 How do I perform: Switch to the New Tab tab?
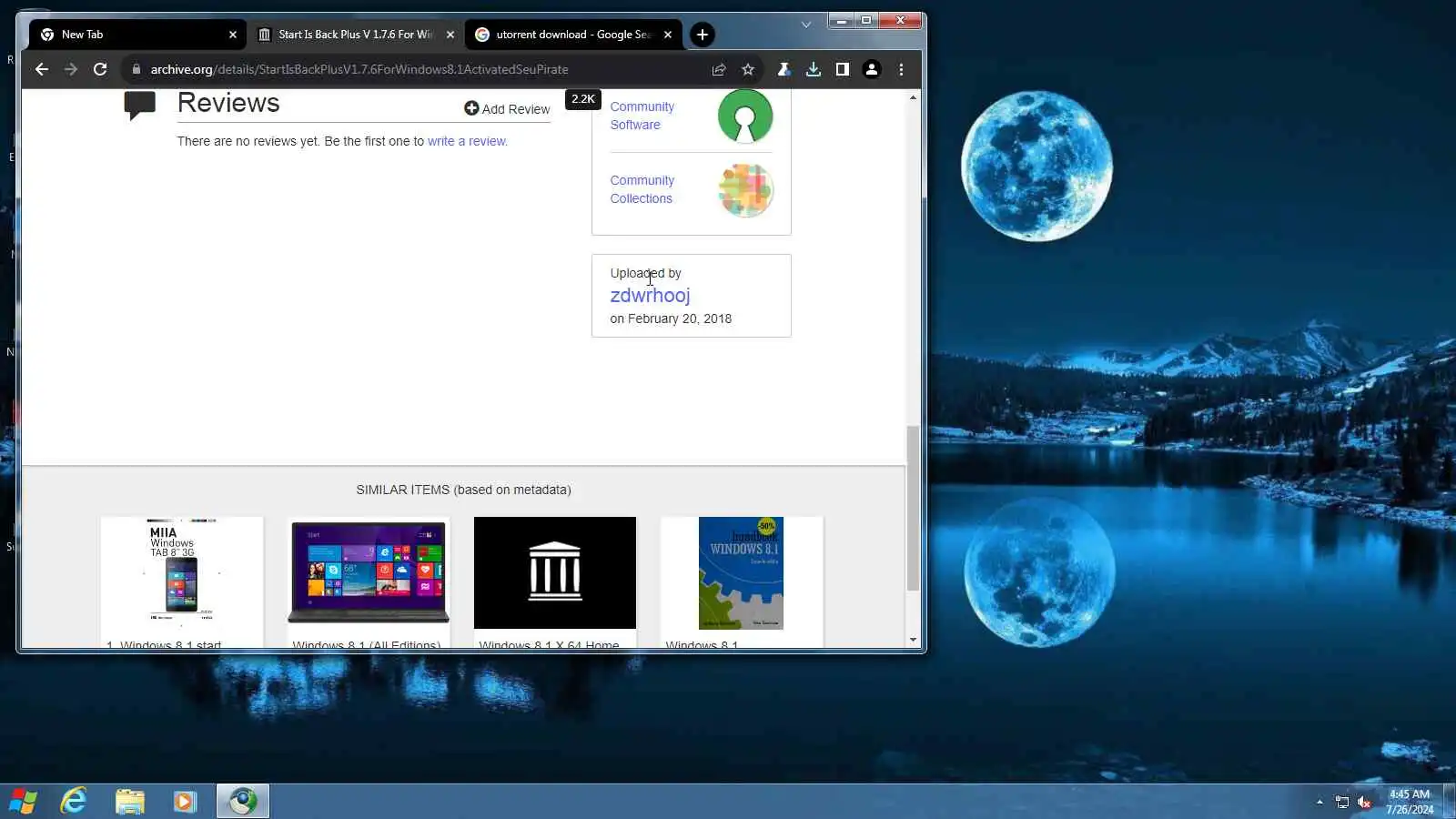pyautogui.click(x=137, y=35)
